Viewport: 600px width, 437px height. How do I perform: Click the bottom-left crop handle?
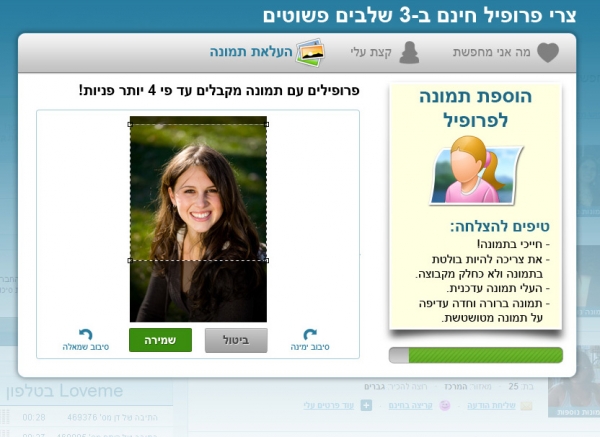130,261
